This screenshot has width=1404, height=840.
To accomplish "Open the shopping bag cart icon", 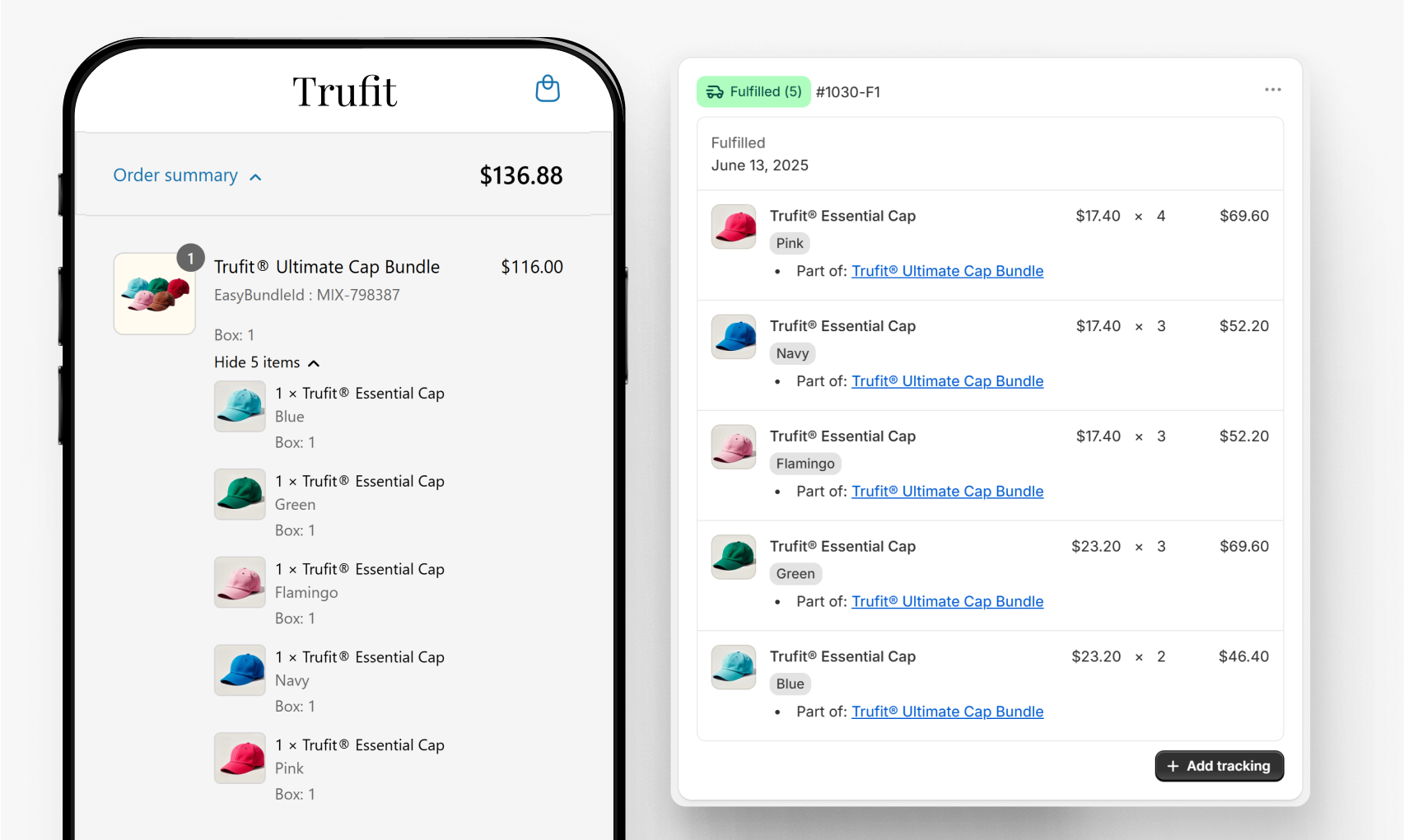I will coord(548,89).
